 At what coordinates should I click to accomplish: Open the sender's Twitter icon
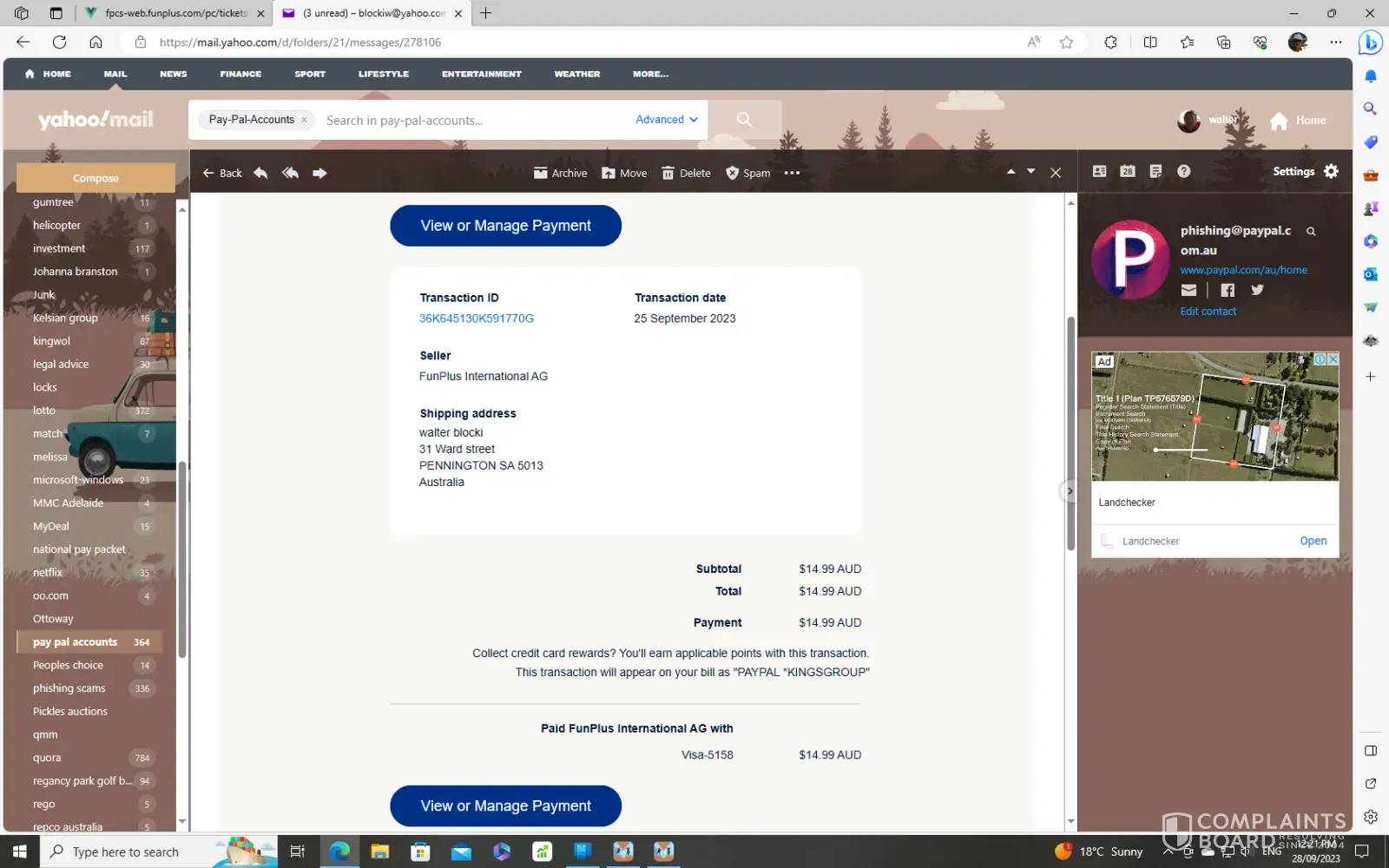click(1257, 290)
